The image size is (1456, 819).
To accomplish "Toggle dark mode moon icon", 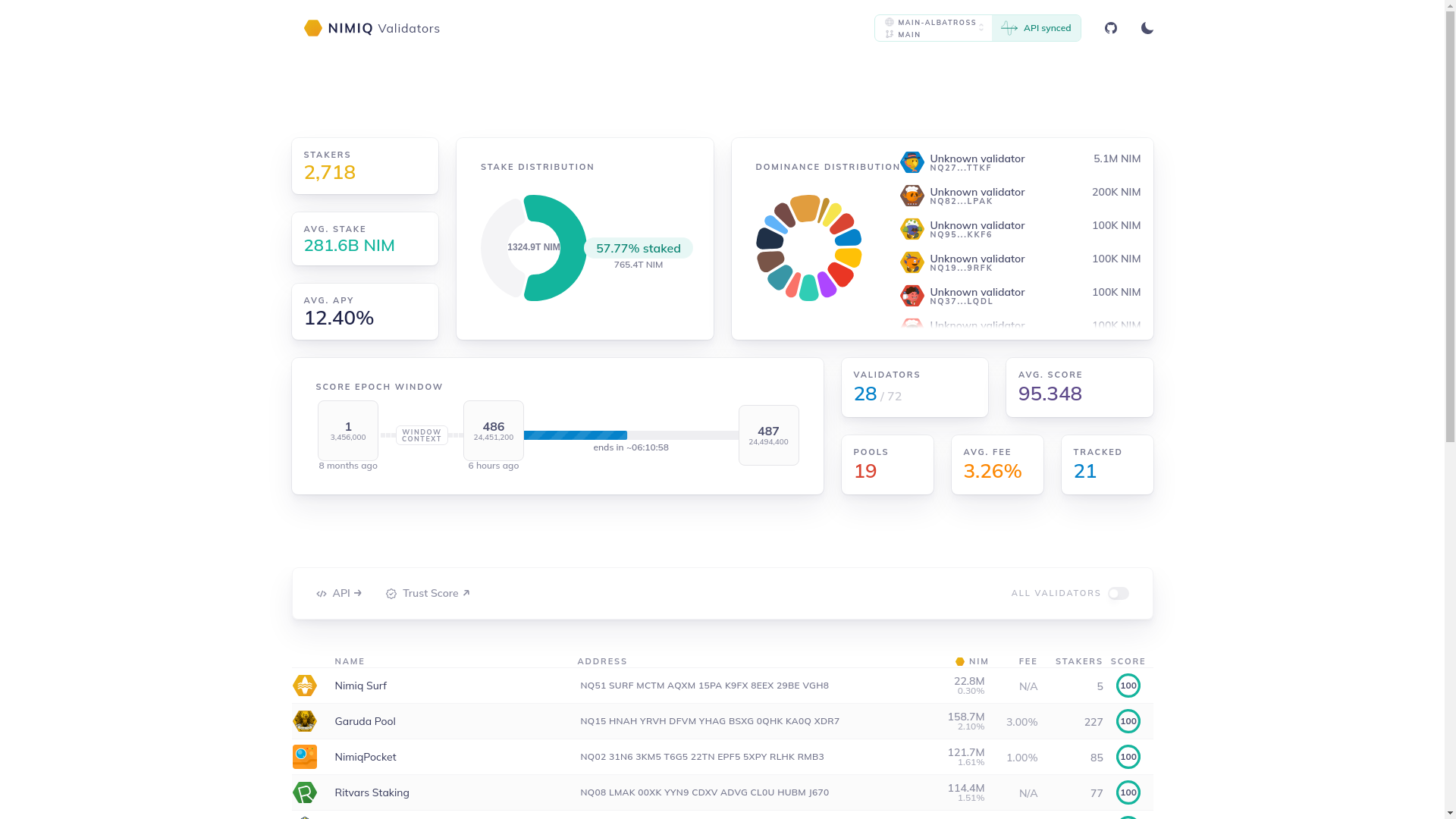I will click(x=1147, y=28).
